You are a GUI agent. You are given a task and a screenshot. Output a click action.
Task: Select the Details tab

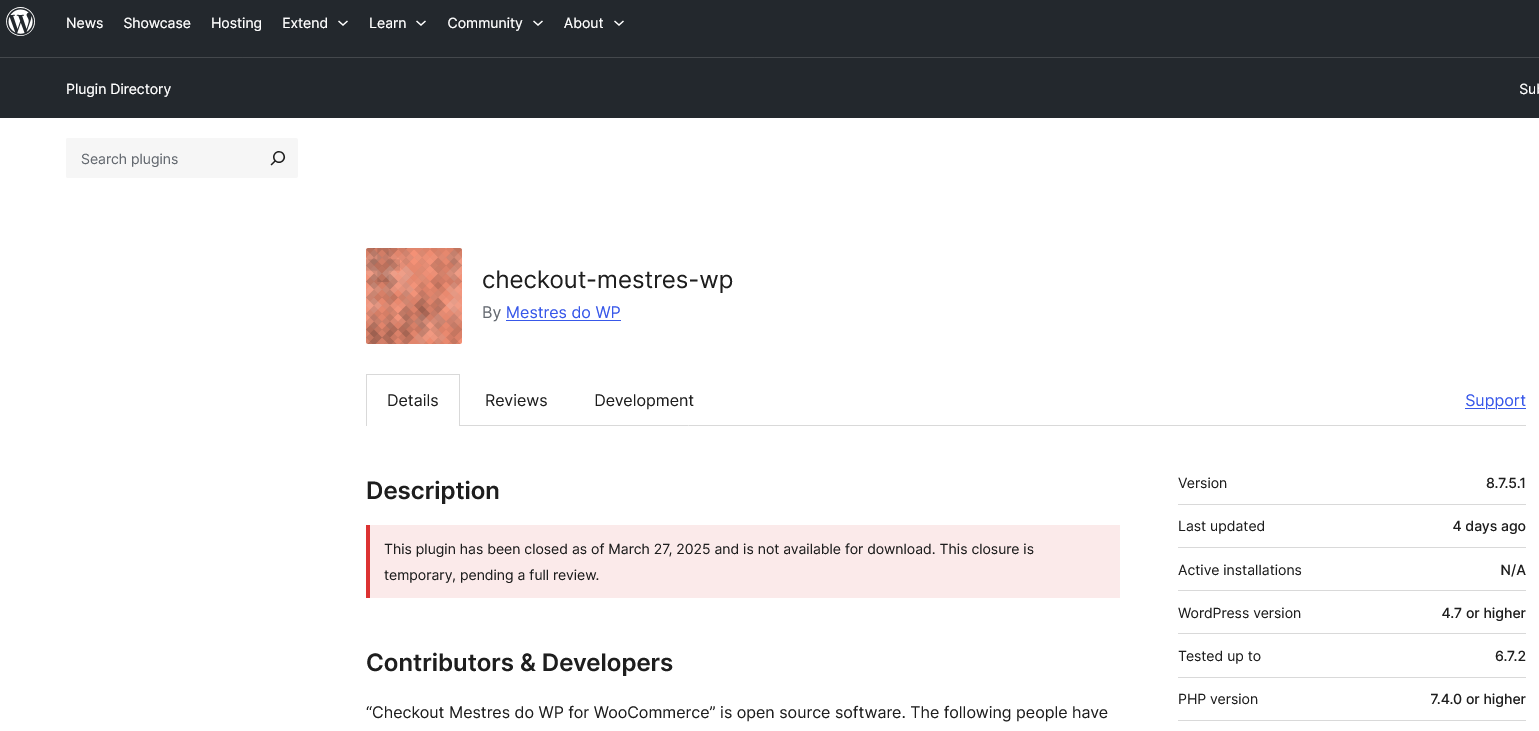pyautogui.click(x=413, y=400)
